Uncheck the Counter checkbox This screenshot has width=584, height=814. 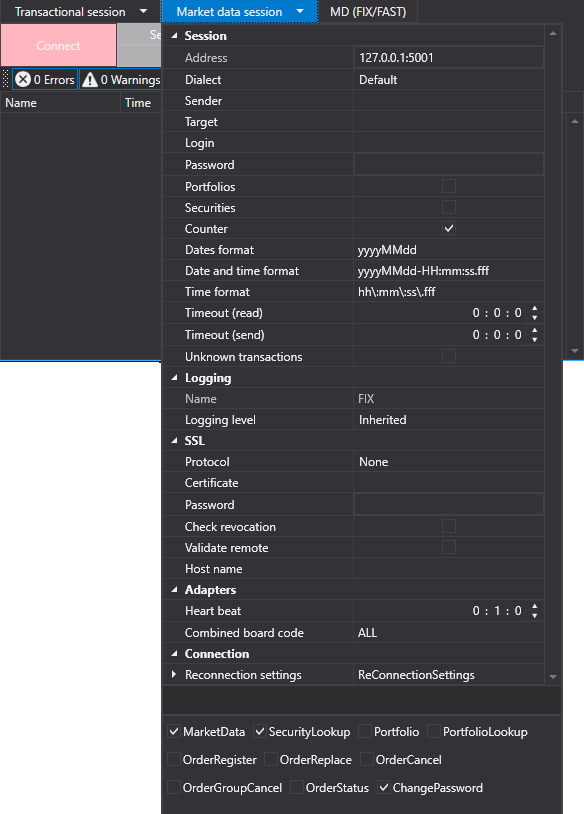pos(449,228)
